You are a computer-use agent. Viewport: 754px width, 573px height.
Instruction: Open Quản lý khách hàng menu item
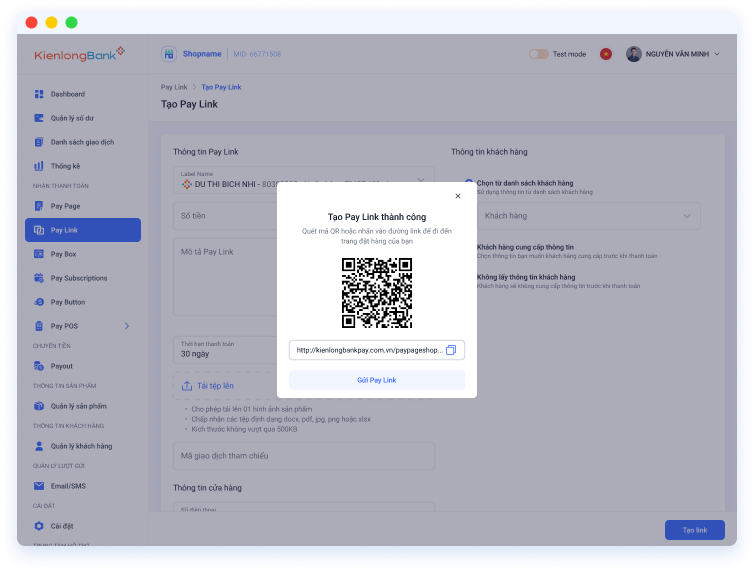tap(83, 446)
